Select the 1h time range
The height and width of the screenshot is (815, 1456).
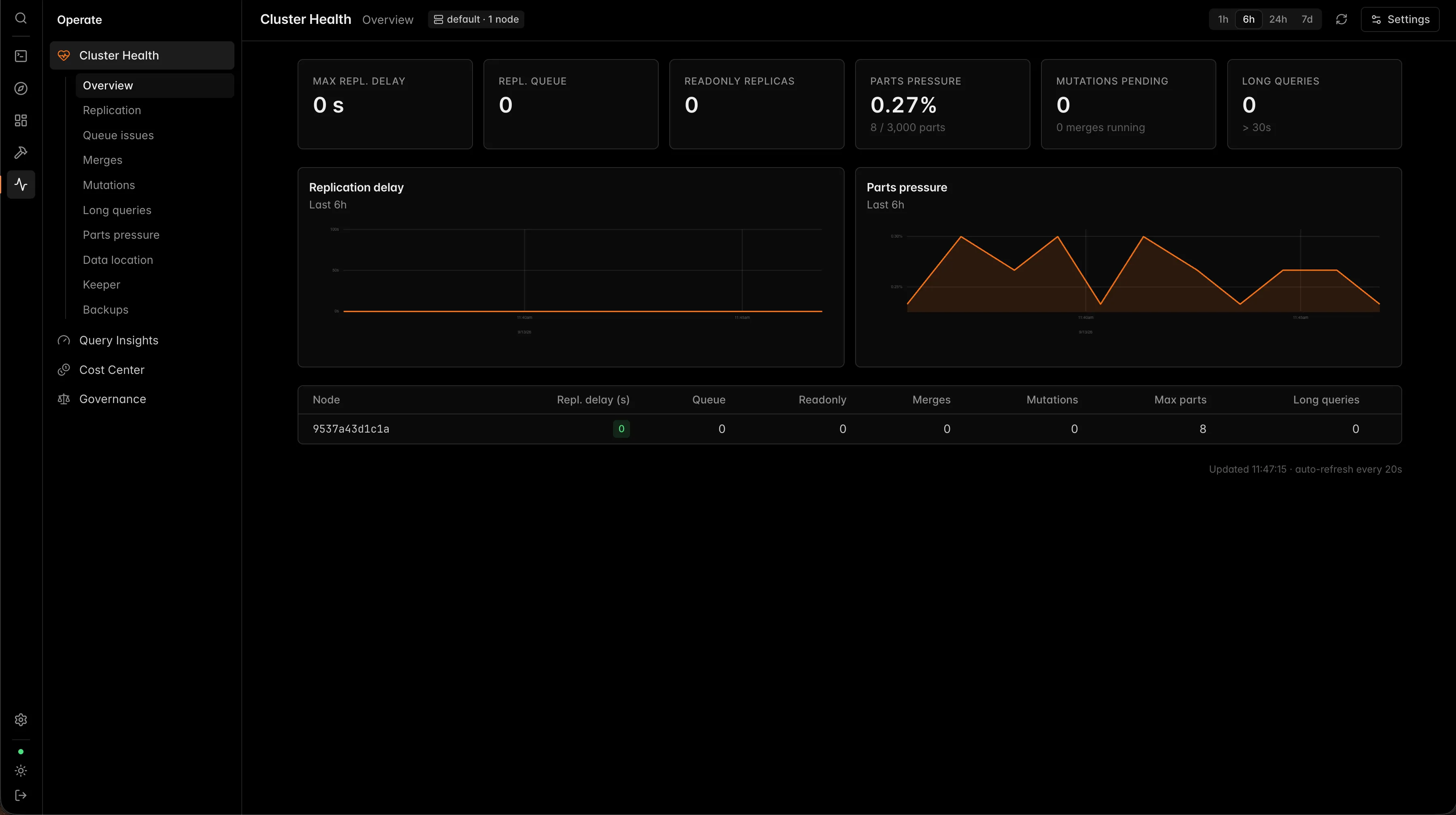[1222, 19]
